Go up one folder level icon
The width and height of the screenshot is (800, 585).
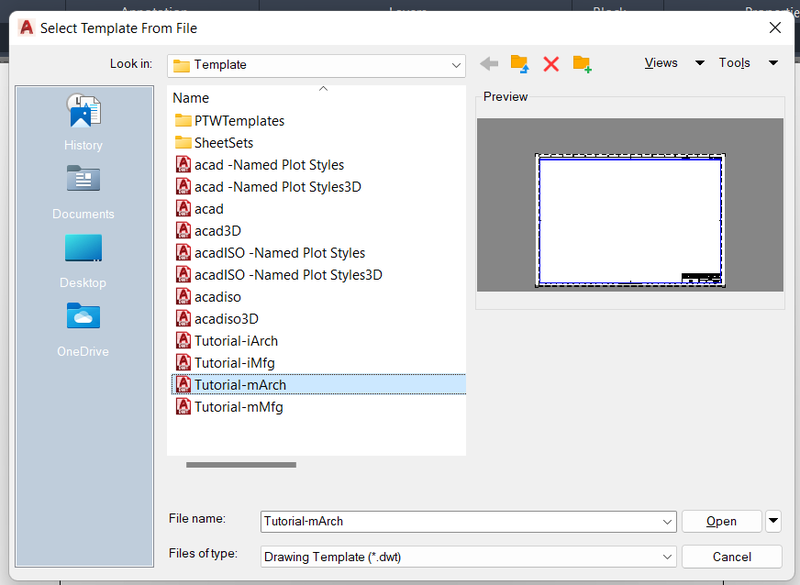point(520,64)
